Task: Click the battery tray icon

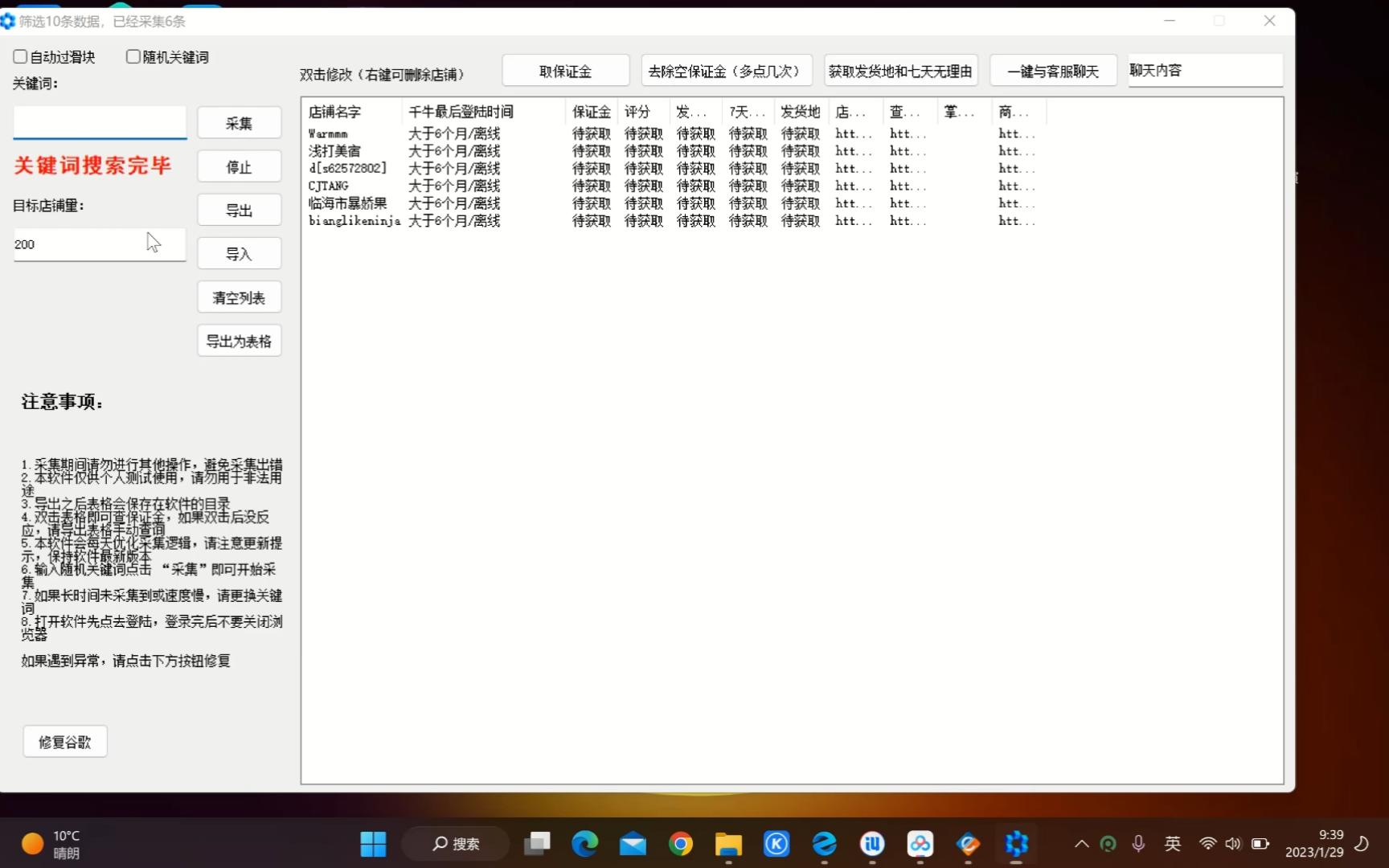Action: [1260, 844]
